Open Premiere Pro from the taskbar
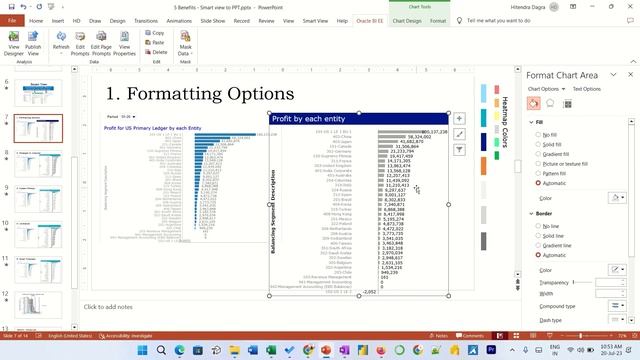Viewport: 640px width, 360px height. pos(491,350)
